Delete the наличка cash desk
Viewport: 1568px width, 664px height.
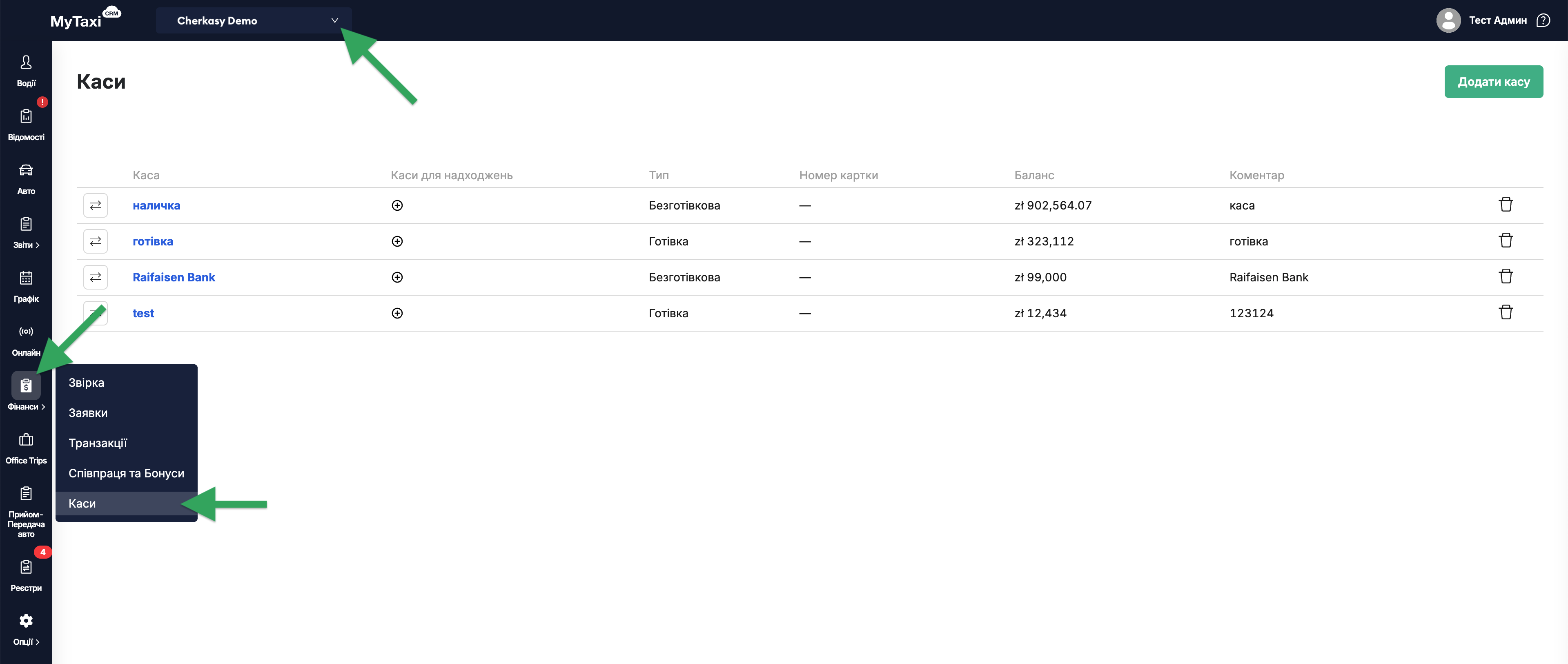pos(1505,205)
